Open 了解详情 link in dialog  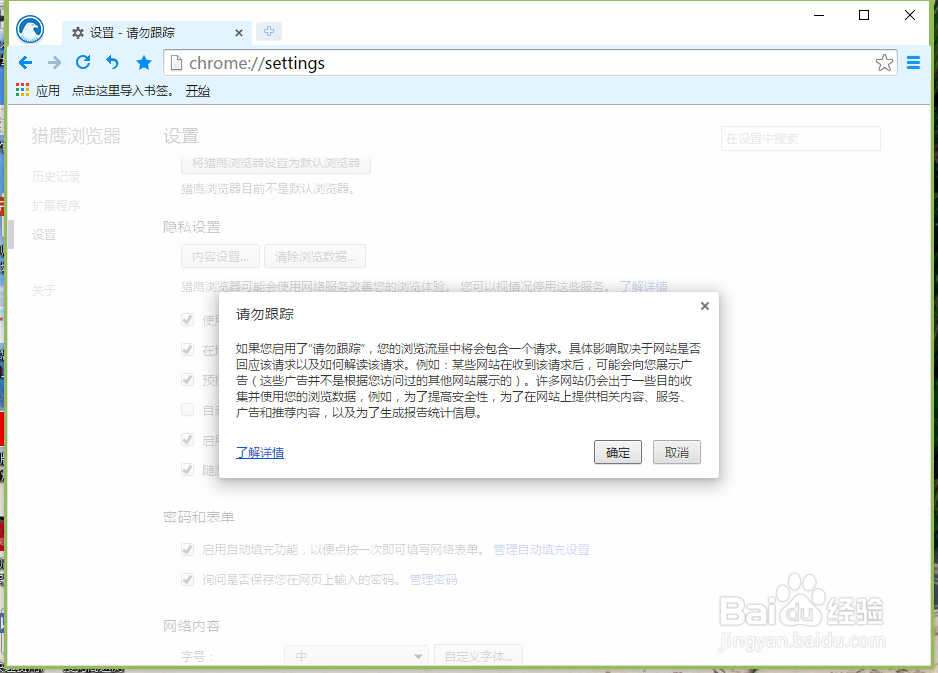click(260, 453)
